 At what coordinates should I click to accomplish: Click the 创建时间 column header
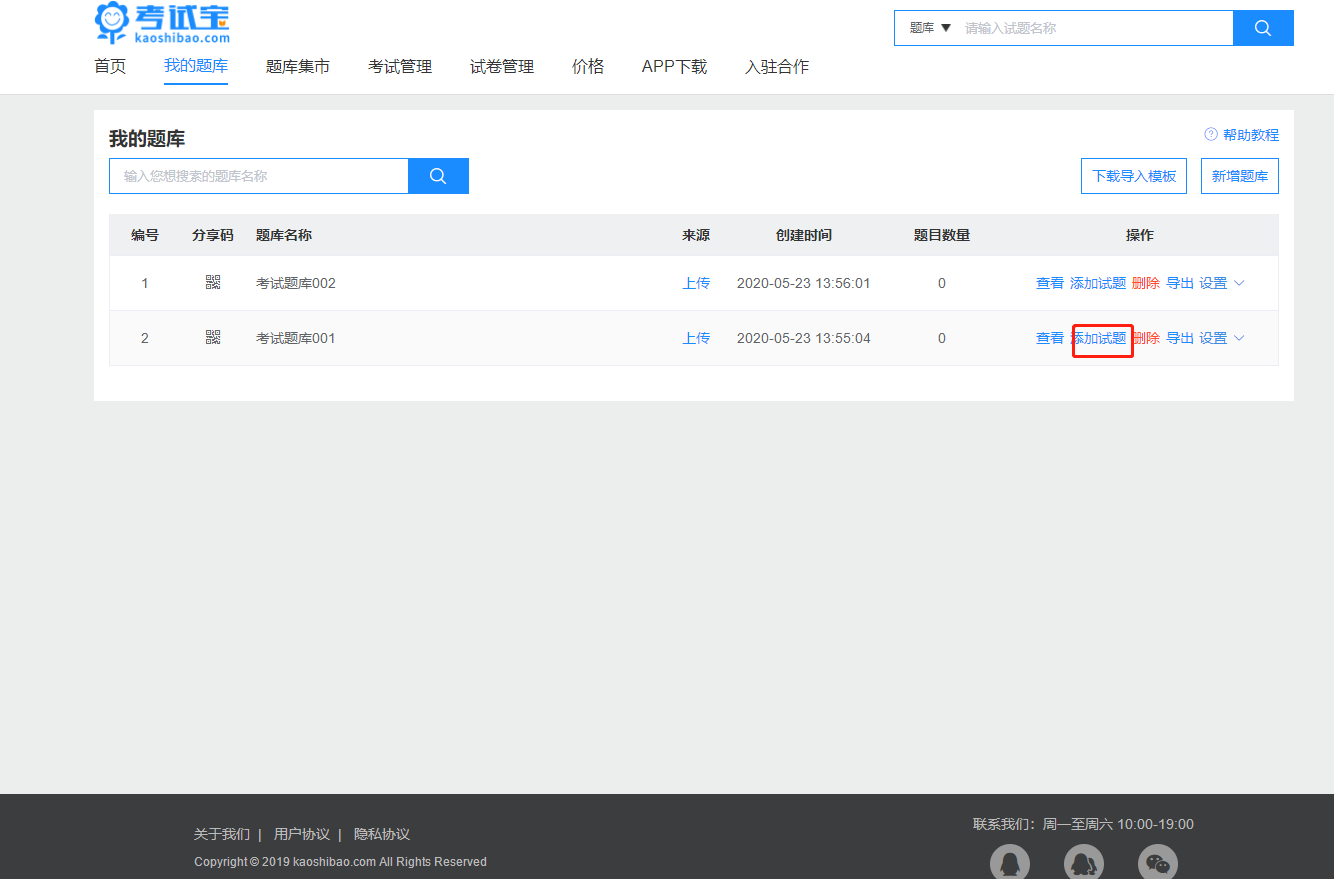[x=804, y=235]
